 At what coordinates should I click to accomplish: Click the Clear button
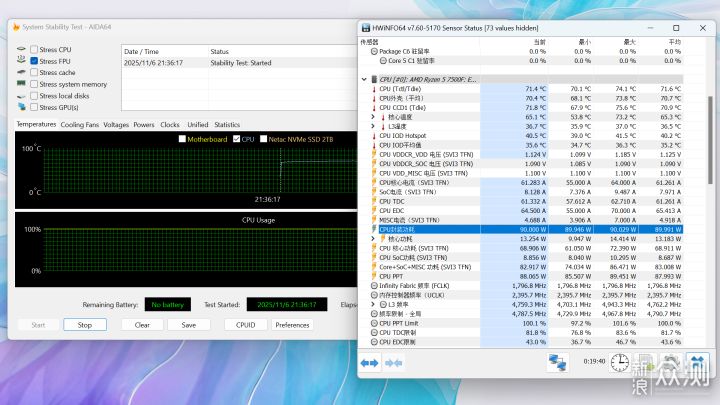pyautogui.click(x=142, y=325)
